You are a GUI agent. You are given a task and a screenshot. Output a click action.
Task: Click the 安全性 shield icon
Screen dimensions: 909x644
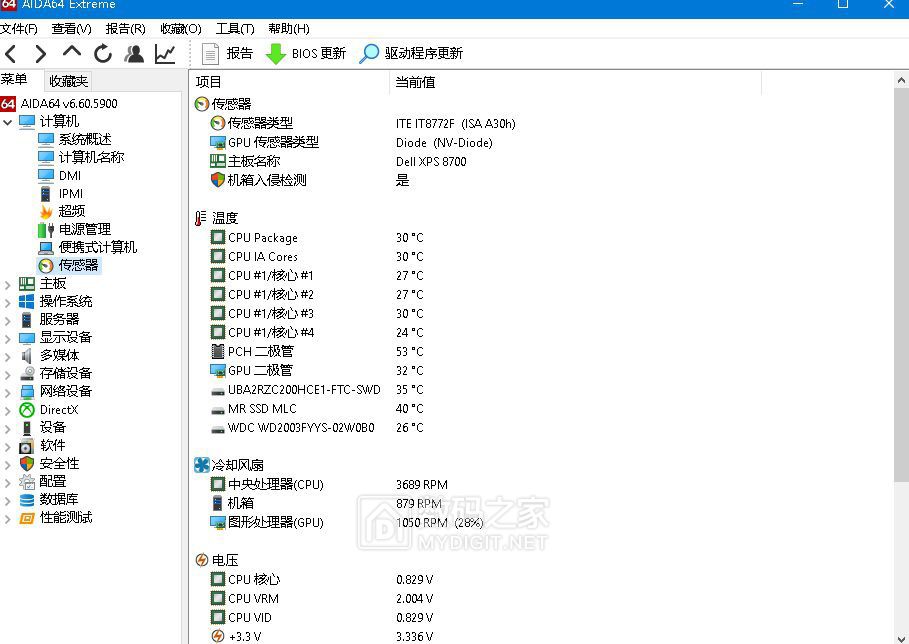click(x=27, y=464)
